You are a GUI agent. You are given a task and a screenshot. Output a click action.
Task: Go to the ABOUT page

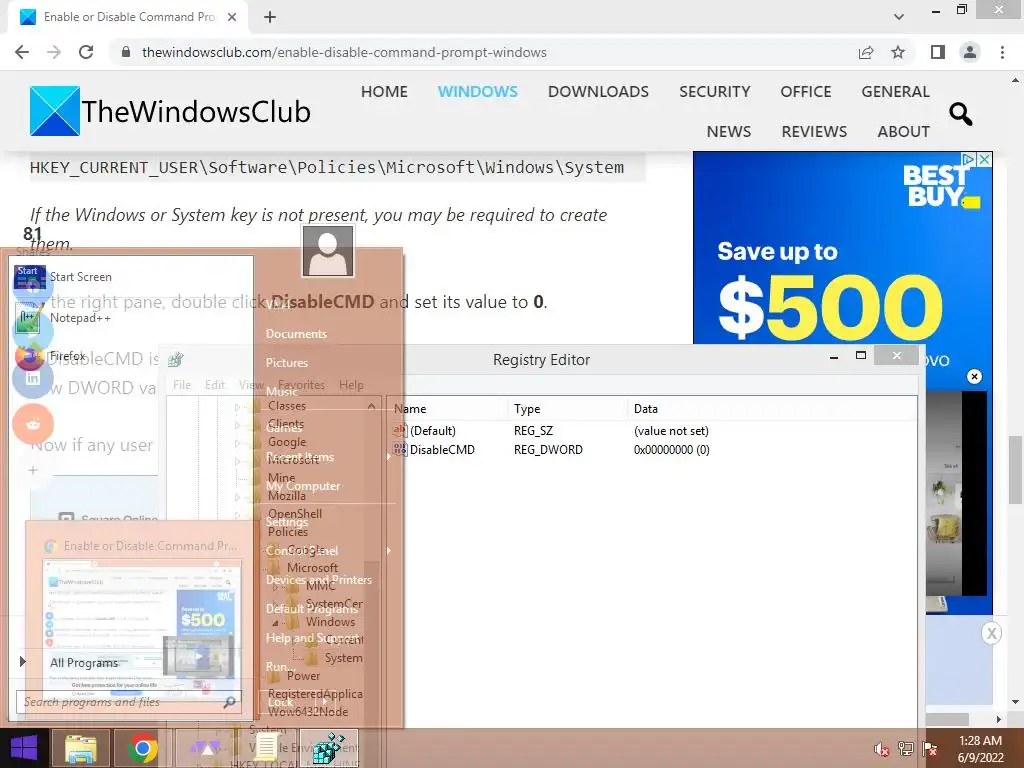[903, 131]
